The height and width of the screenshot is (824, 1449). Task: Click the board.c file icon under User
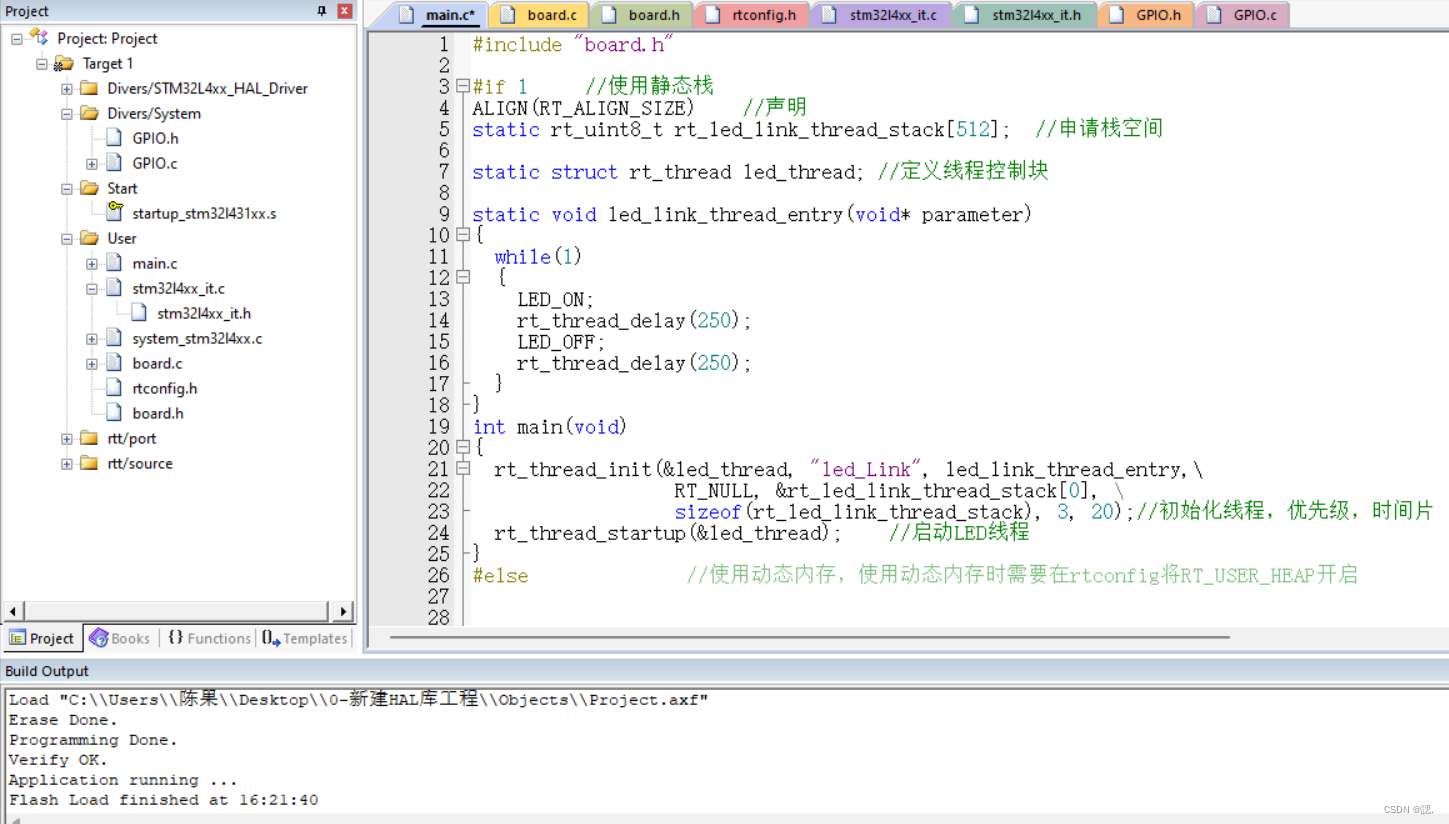pyautogui.click(x=113, y=363)
